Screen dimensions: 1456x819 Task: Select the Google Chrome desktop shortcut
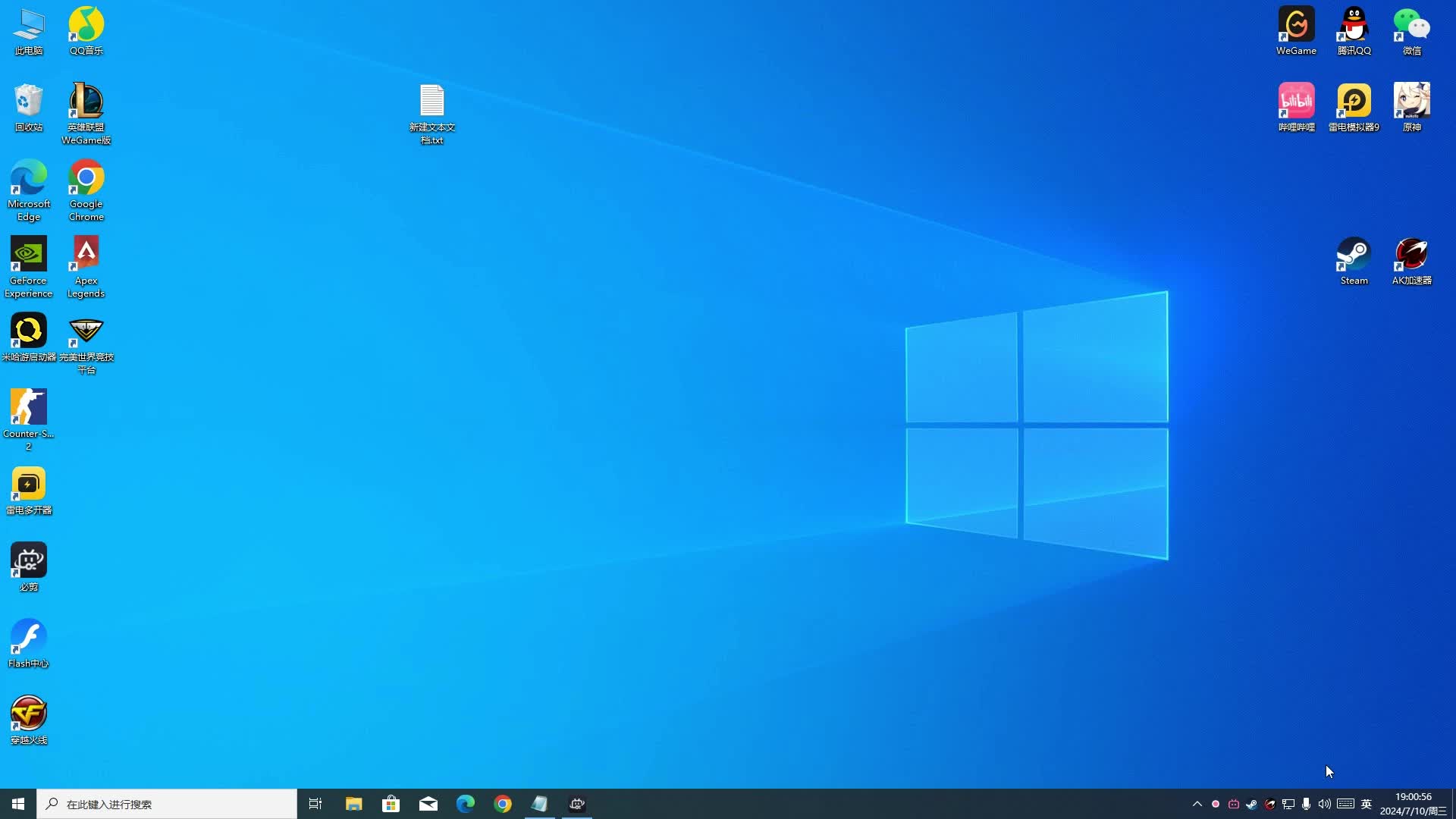[86, 190]
